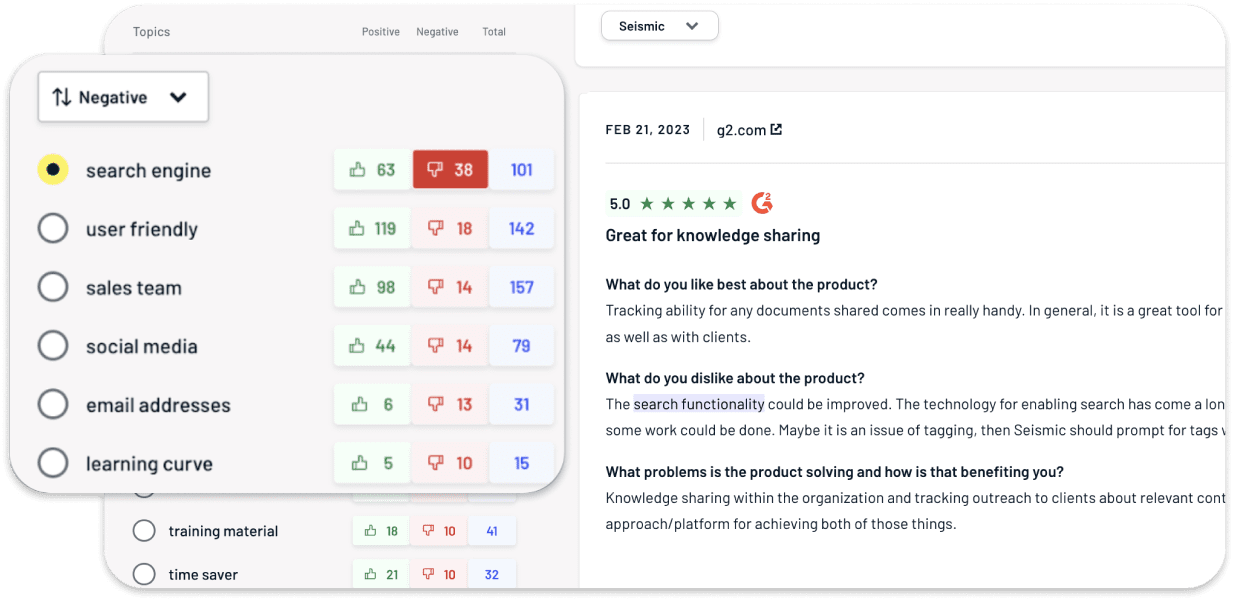Open the Seismic product dropdown
The width and height of the screenshot is (1234, 600).
[659, 26]
